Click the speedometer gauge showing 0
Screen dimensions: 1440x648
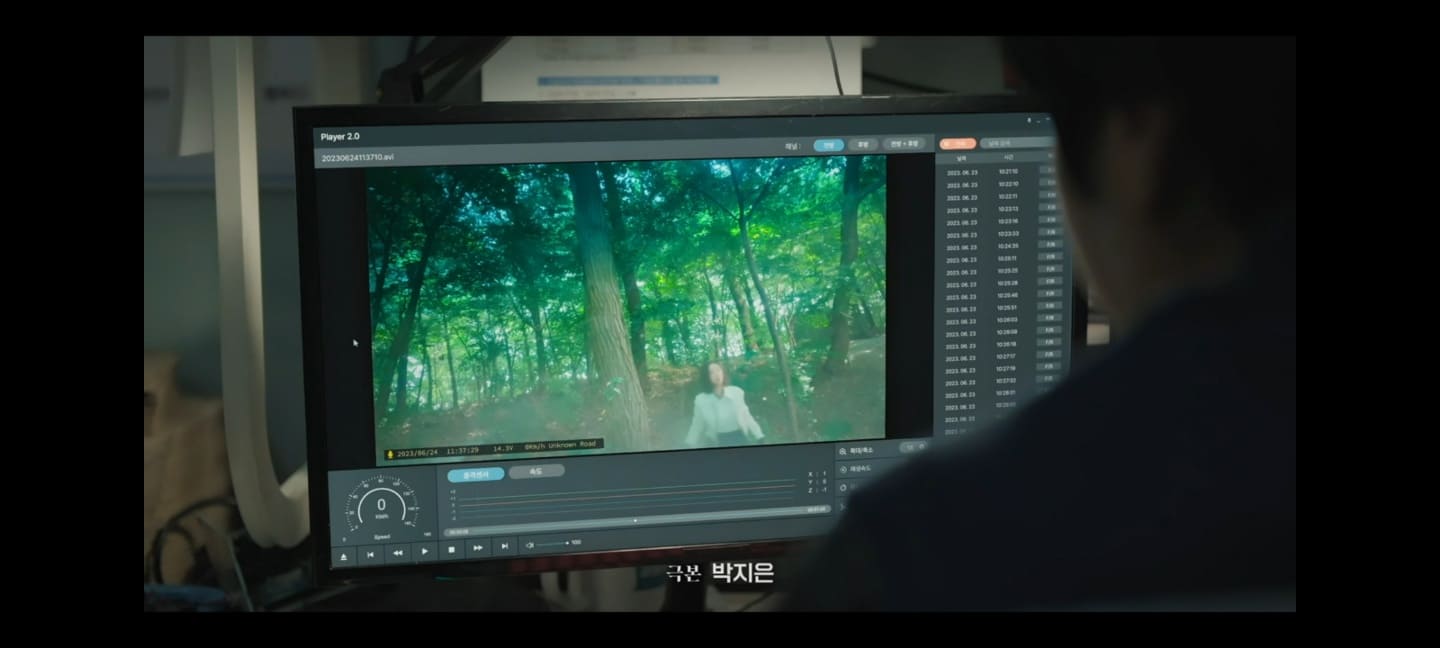(381, 506)
